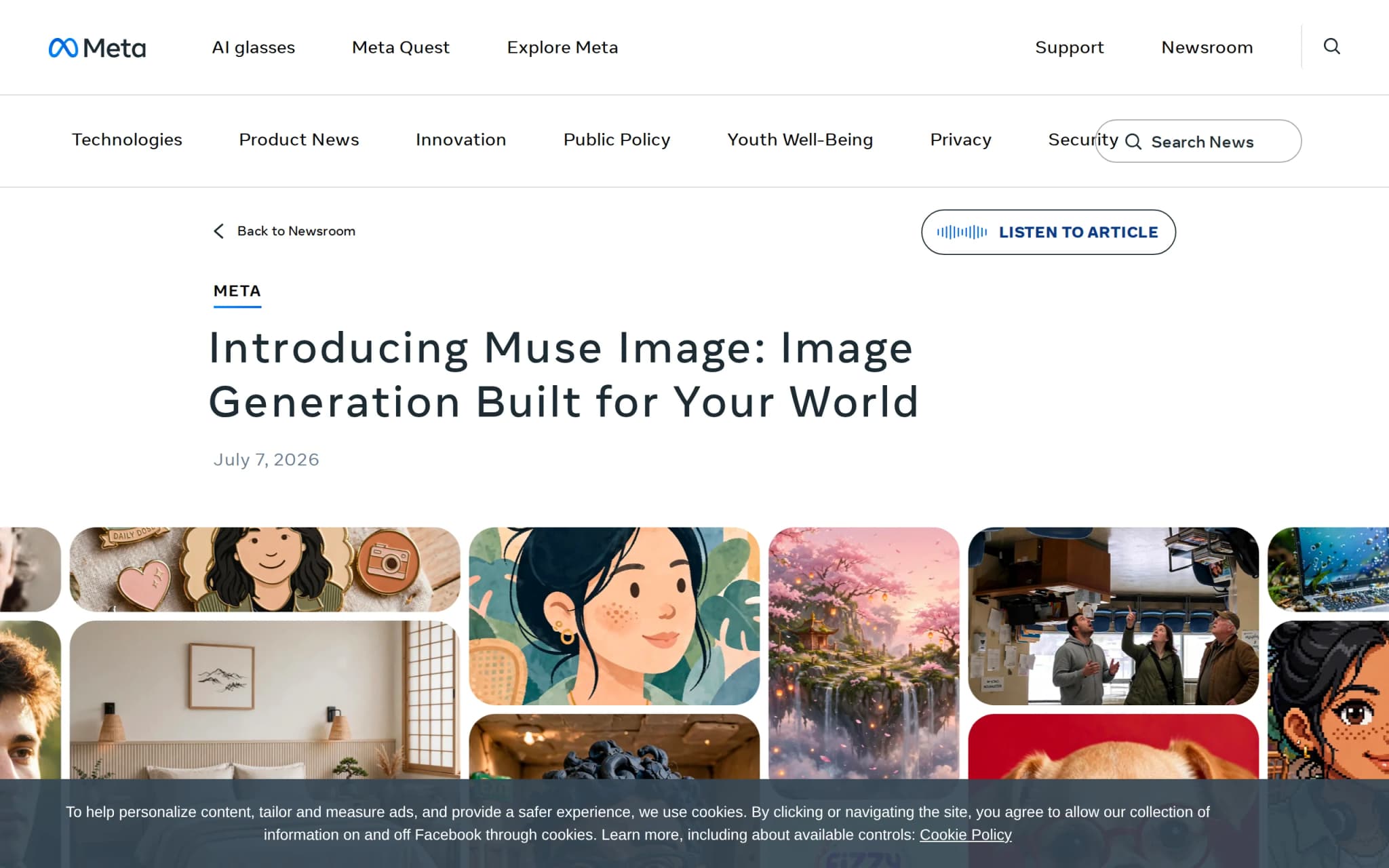Image resolution: width=1389 pixels, height=868 pixels.
Task: Click the Meta logo
Action: tap(97, 47)
